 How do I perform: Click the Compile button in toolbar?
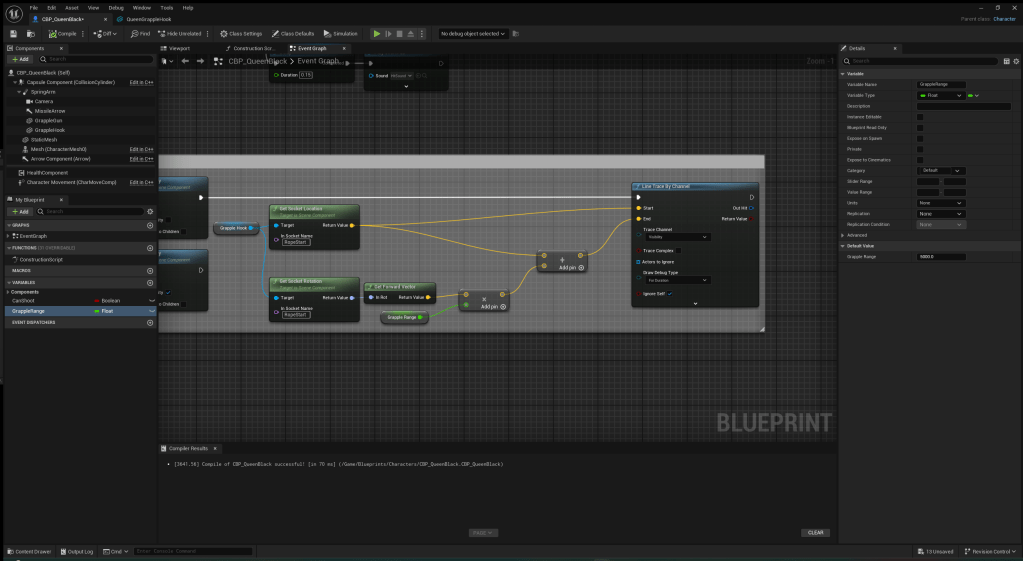pos(64,33)
